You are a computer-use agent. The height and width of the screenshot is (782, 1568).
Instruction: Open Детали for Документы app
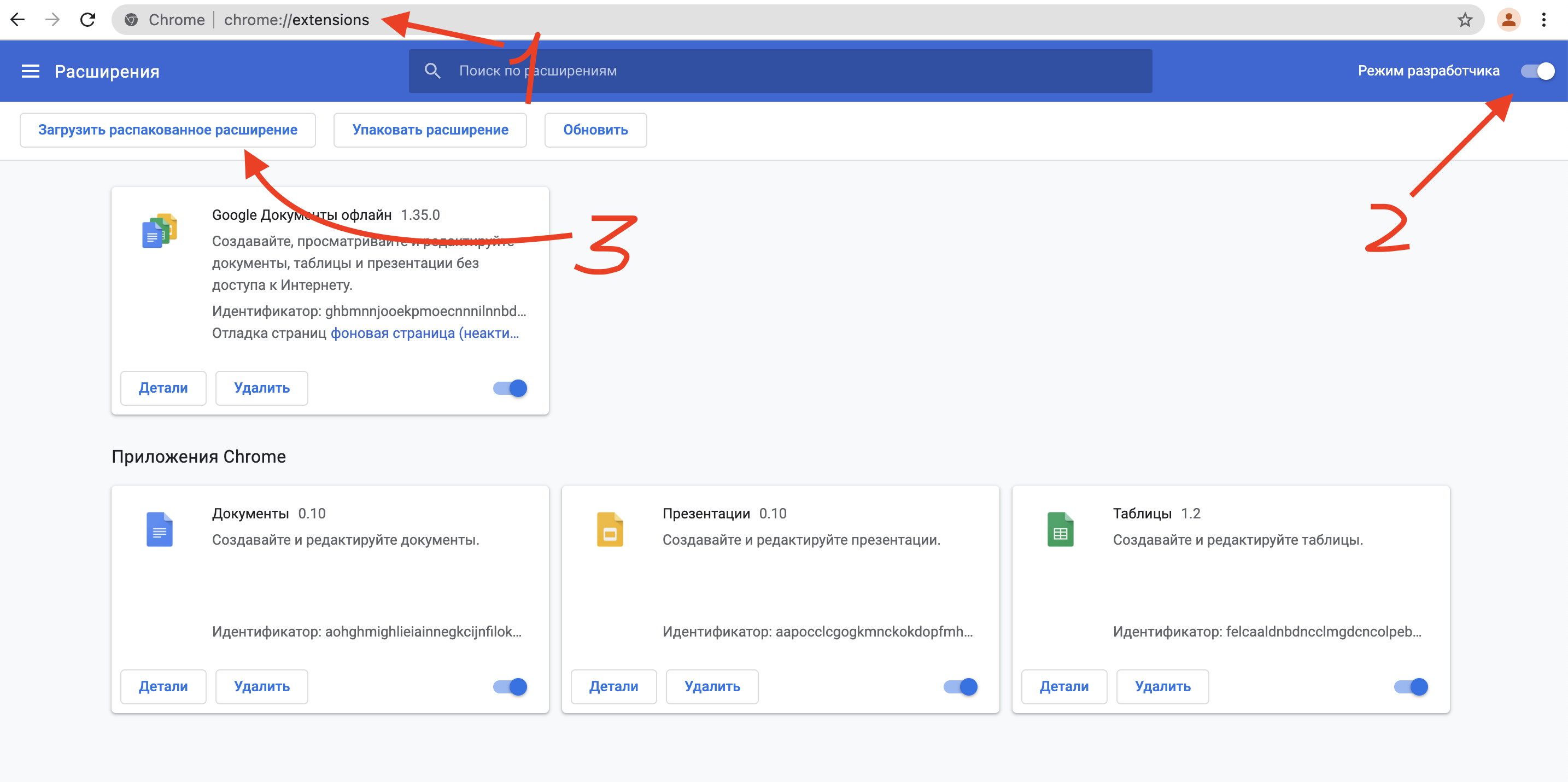[163, 686]
